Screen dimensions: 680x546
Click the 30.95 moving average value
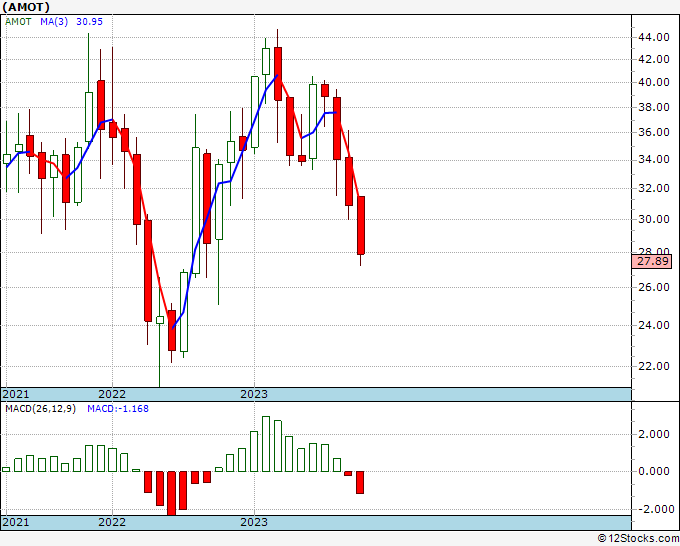pos(89,21)
